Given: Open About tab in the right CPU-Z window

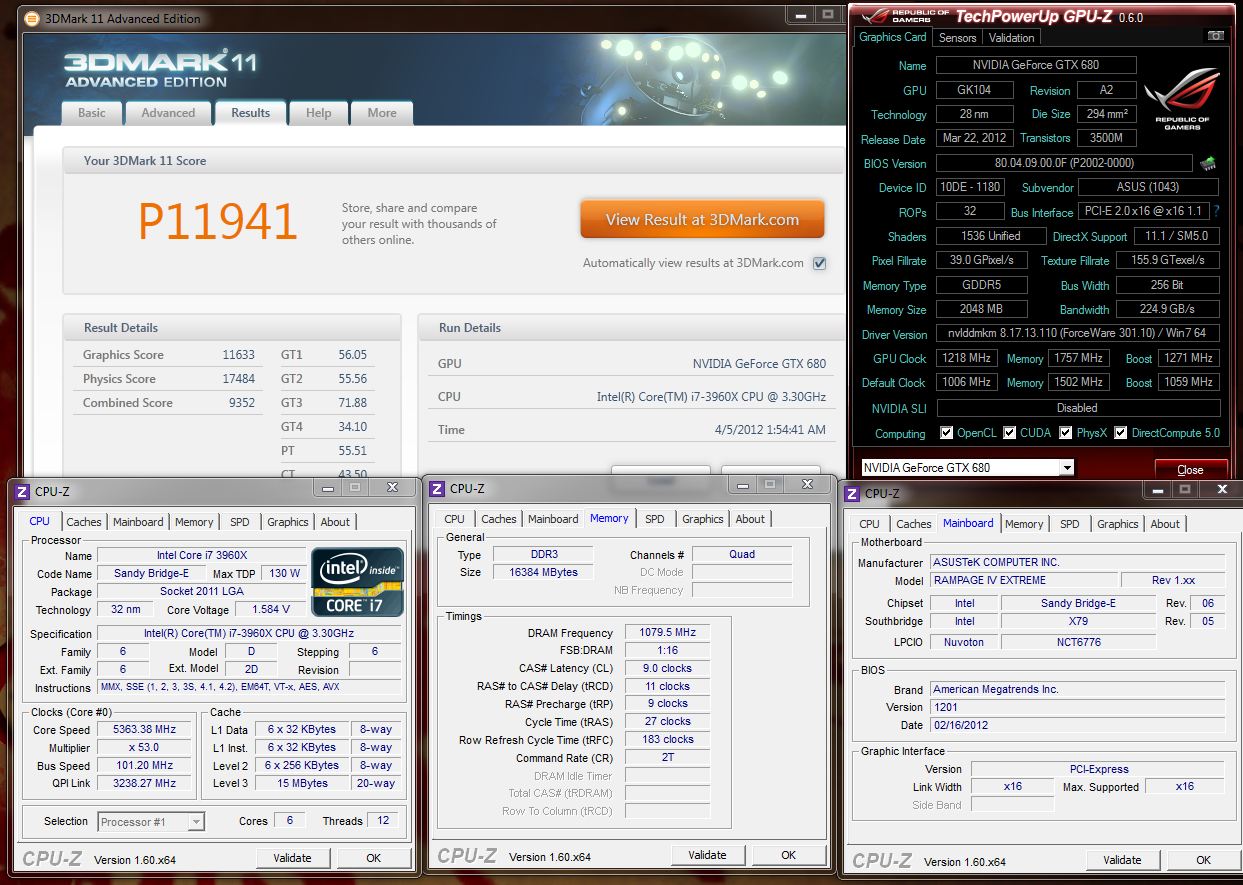Looking at the screenshot, I should (x=1165, y=524).
